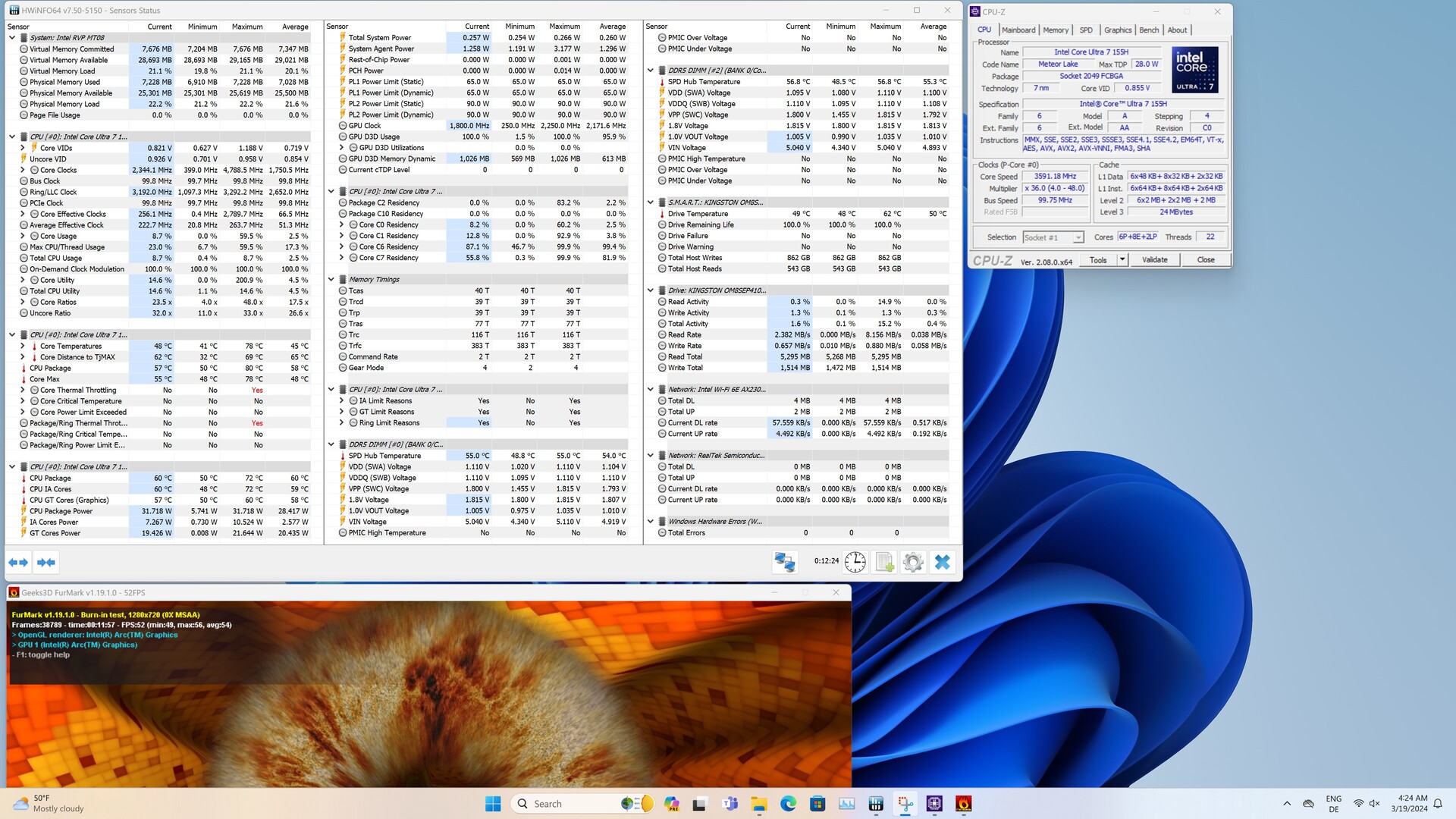Click HWiNFO expand columns arrows icon
The height and width of the screenshot is (819, 1456).
coord(18,562)
